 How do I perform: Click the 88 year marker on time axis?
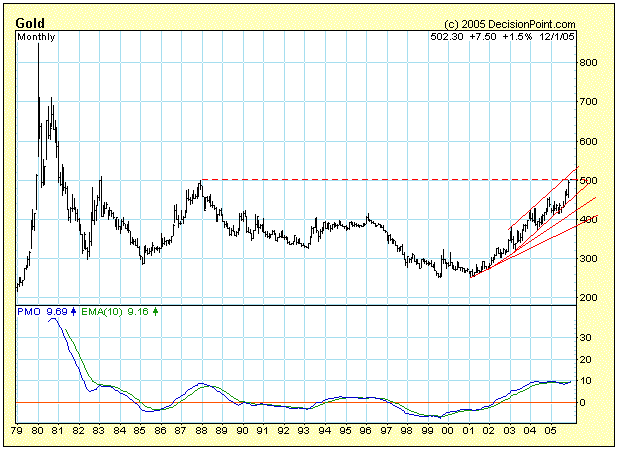pos(201,430)
